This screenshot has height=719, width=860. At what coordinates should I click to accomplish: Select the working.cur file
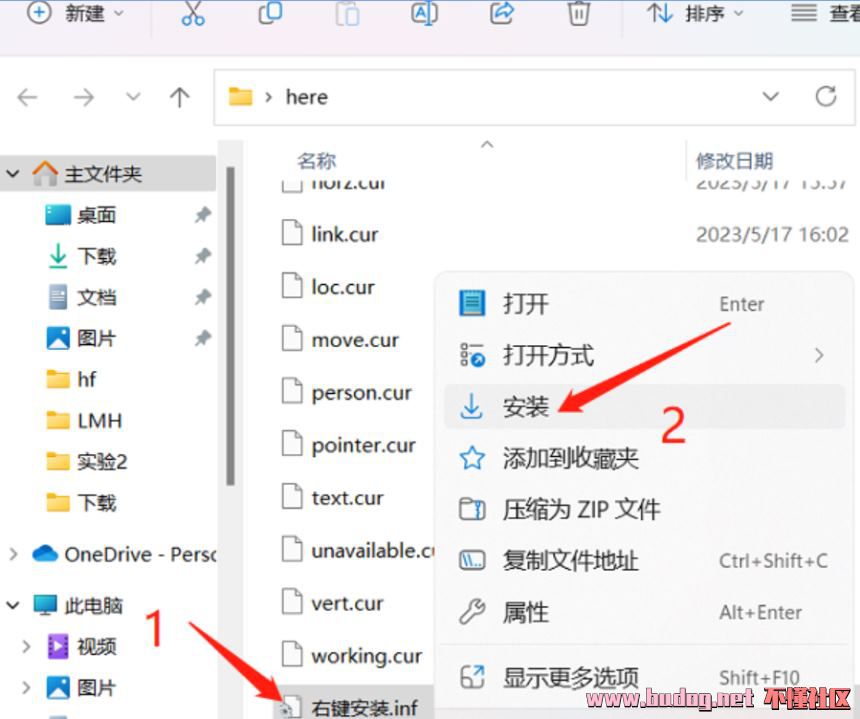tap(366, 656)
